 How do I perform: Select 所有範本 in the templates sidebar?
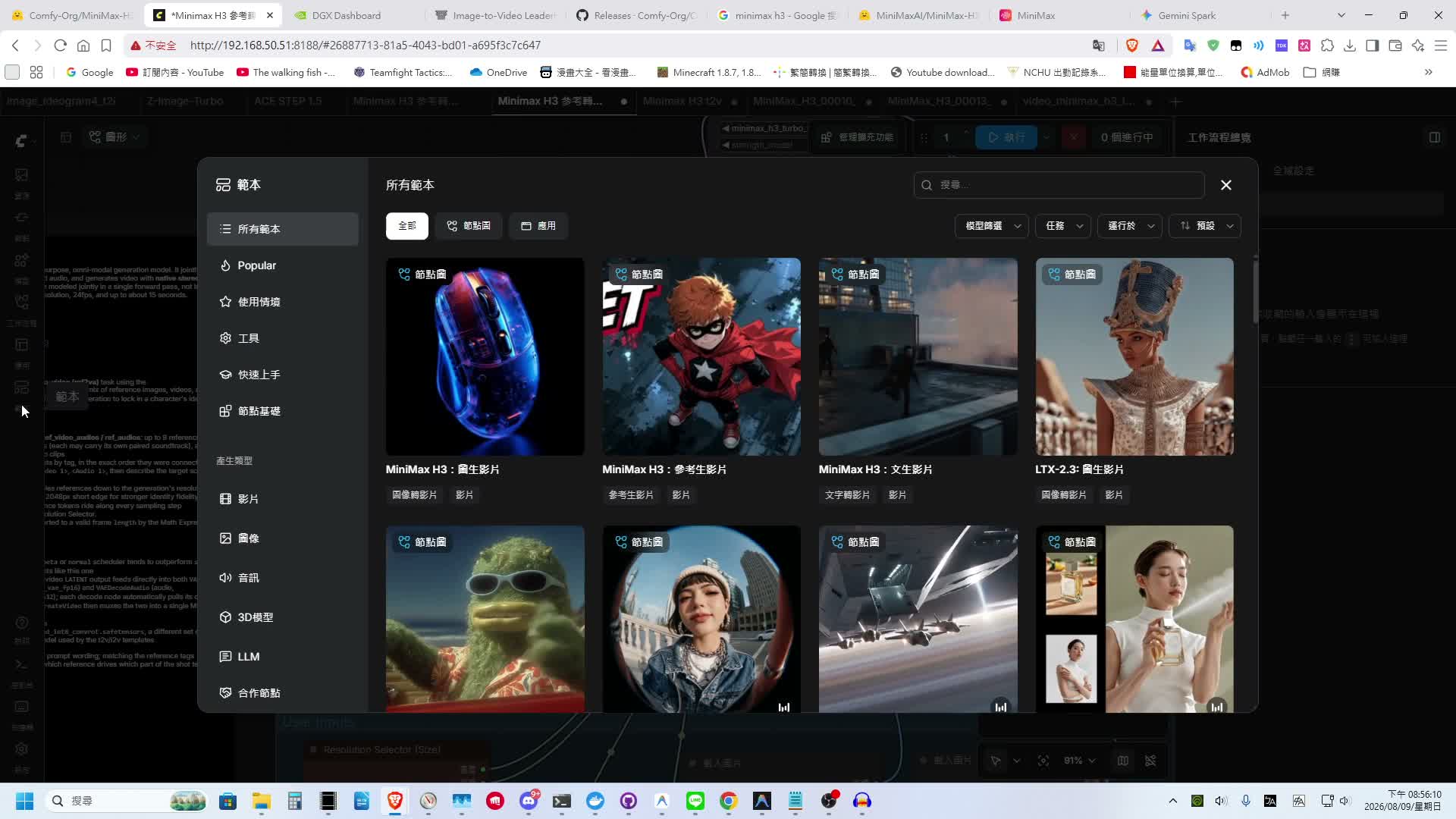282,229
